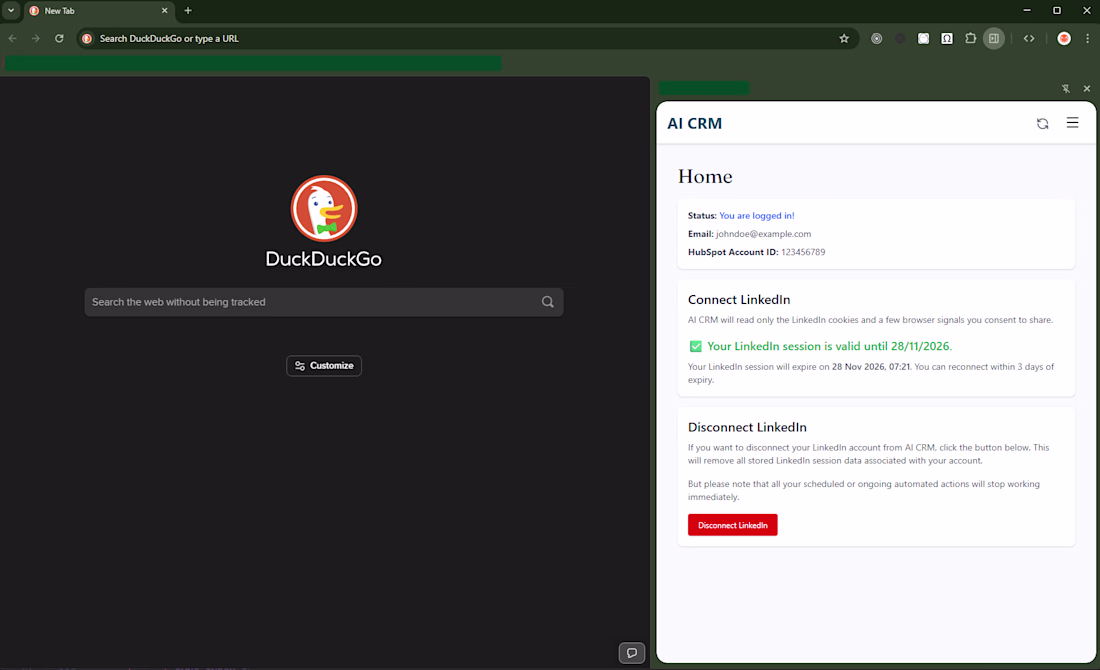
Task: Click the 'You are logged in!' status
Action: pyautogui.click(x=756, y=216)
